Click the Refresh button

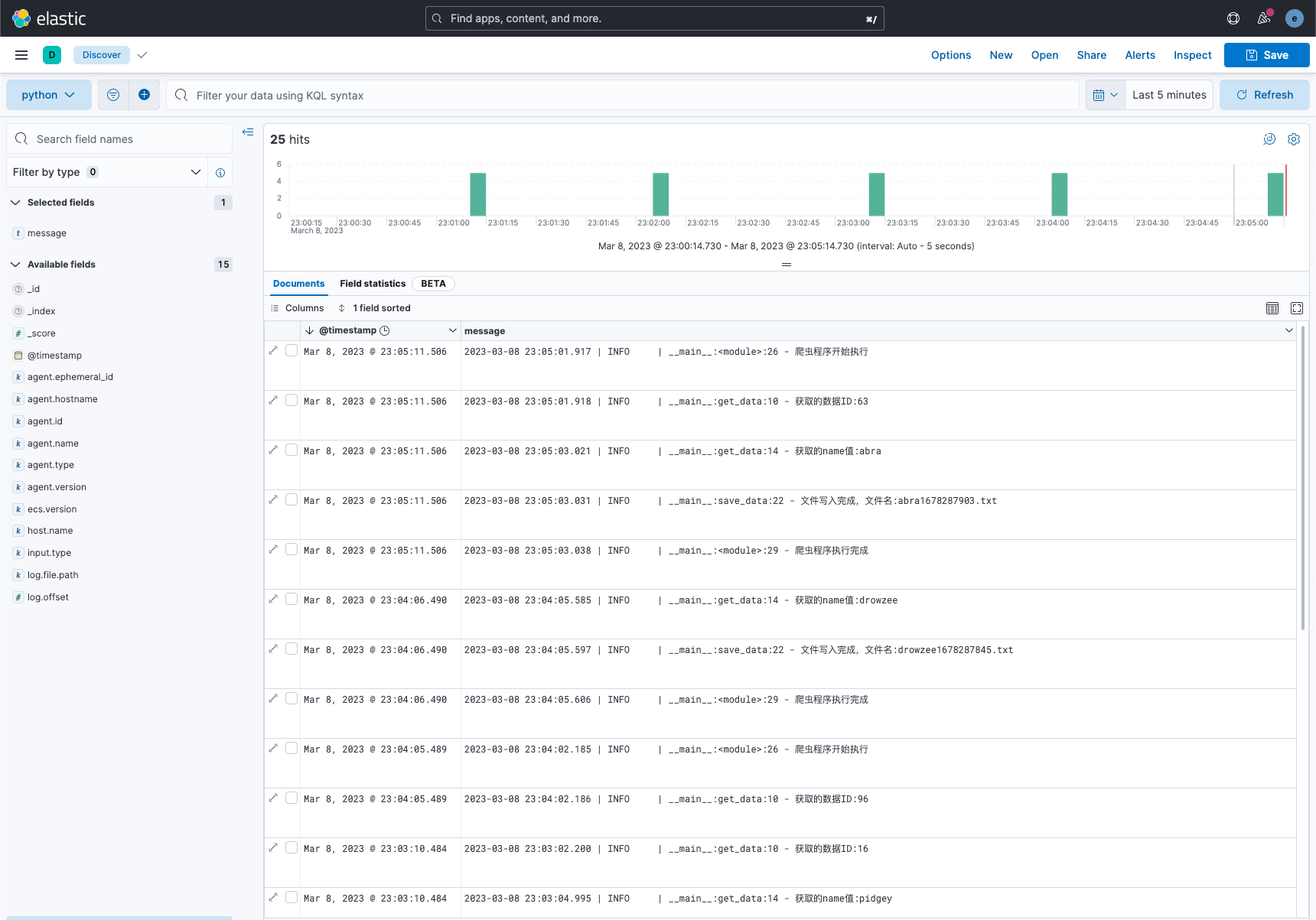click(x=1265, y=95)
